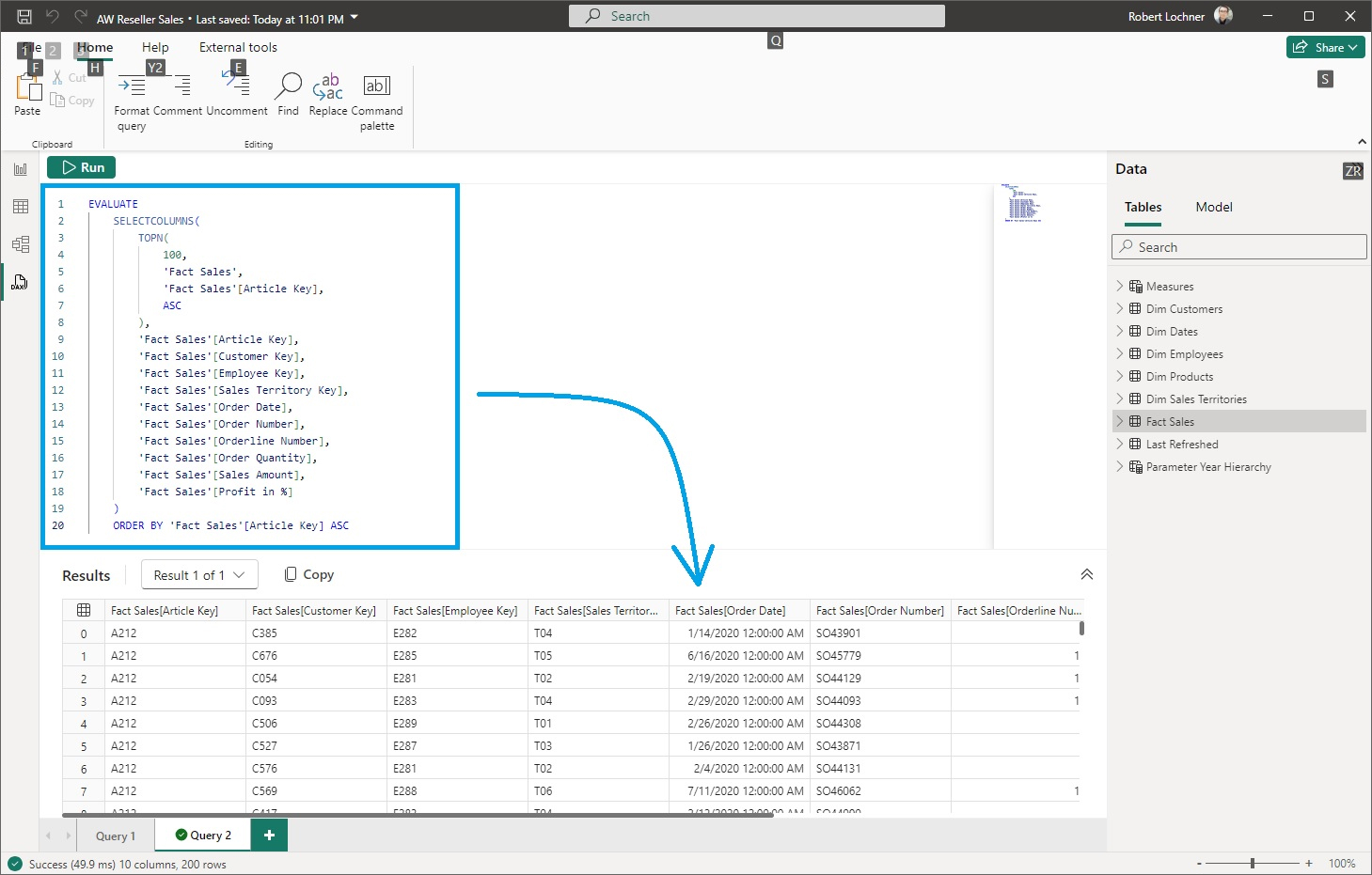The height and width of the screenshot is (875, 1372).
Task: Open the DAX query view
Action: point(20,281)
